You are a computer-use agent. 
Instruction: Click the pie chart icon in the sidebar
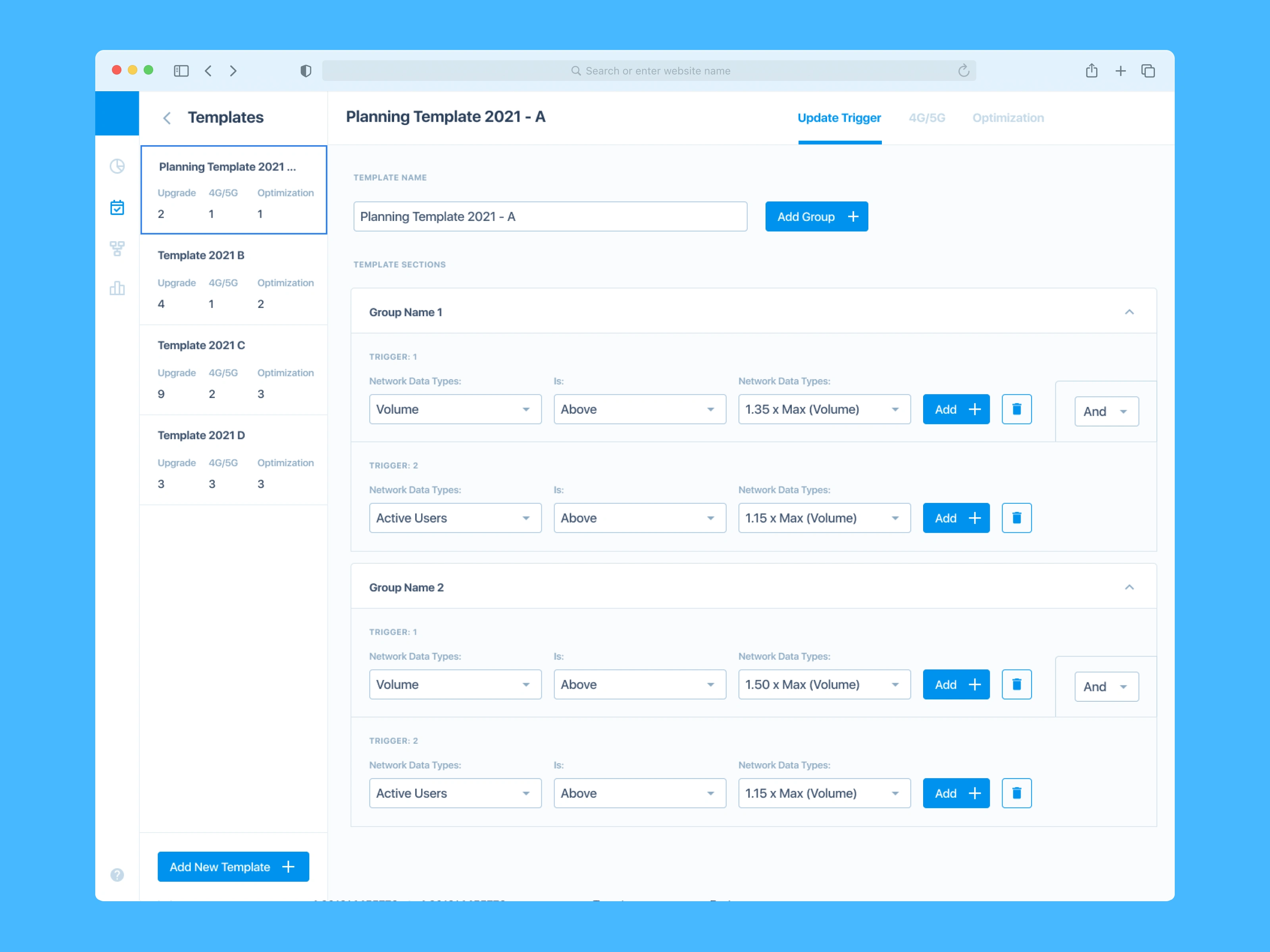point(117,167)
